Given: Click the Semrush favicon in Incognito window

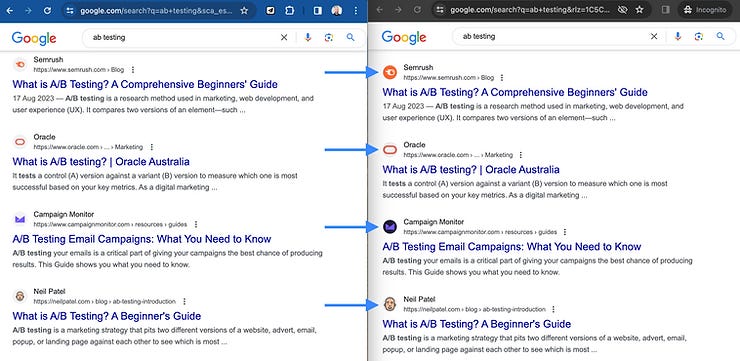Looking at the screenshot, I should click(390, 72).
